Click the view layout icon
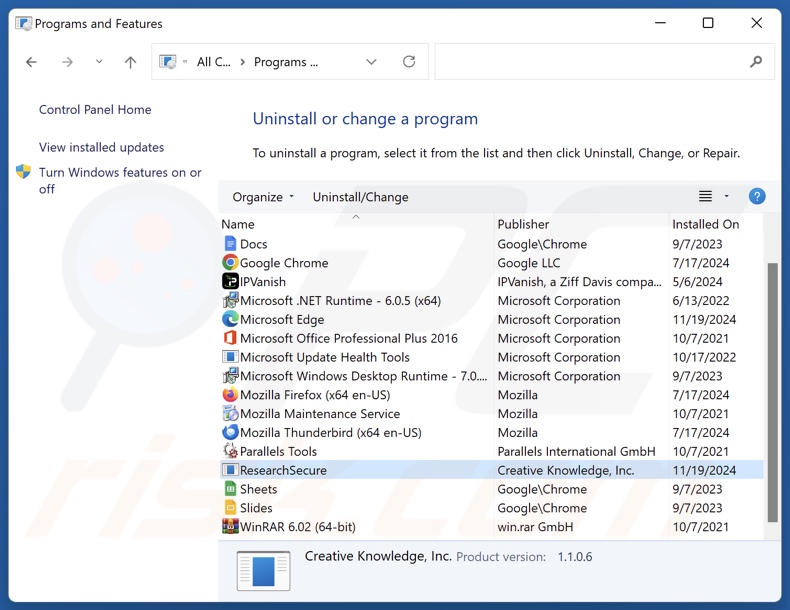Viewport: 790px width, 610px height. coord(705,196)
